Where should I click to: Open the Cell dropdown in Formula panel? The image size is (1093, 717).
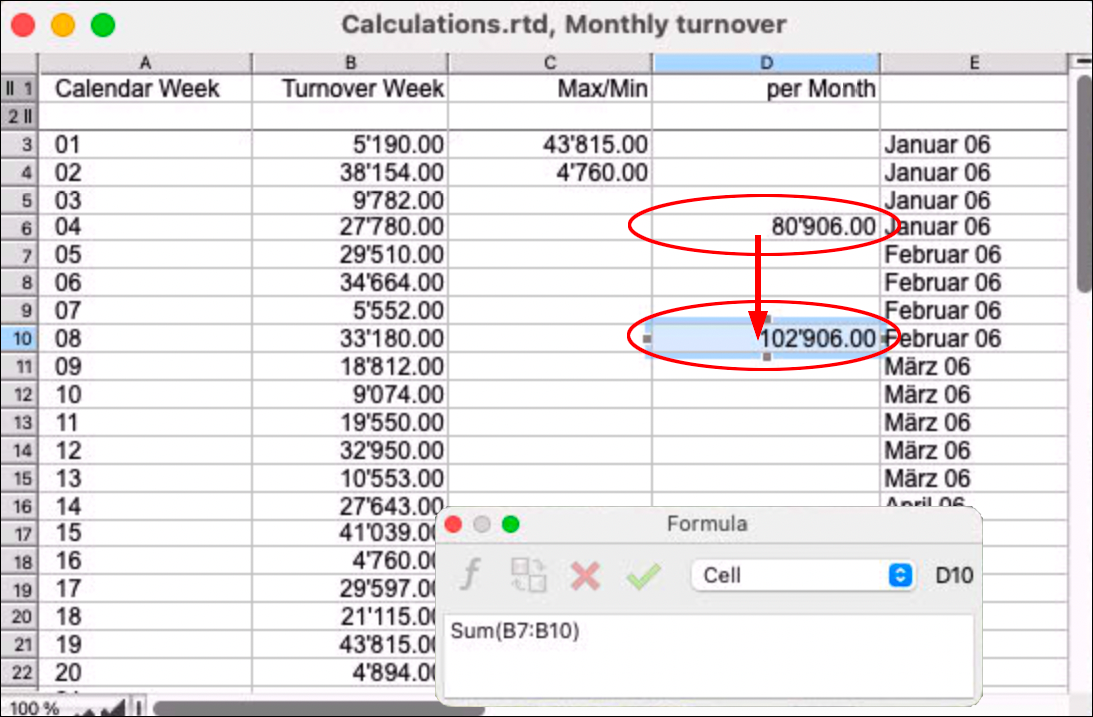802,575
